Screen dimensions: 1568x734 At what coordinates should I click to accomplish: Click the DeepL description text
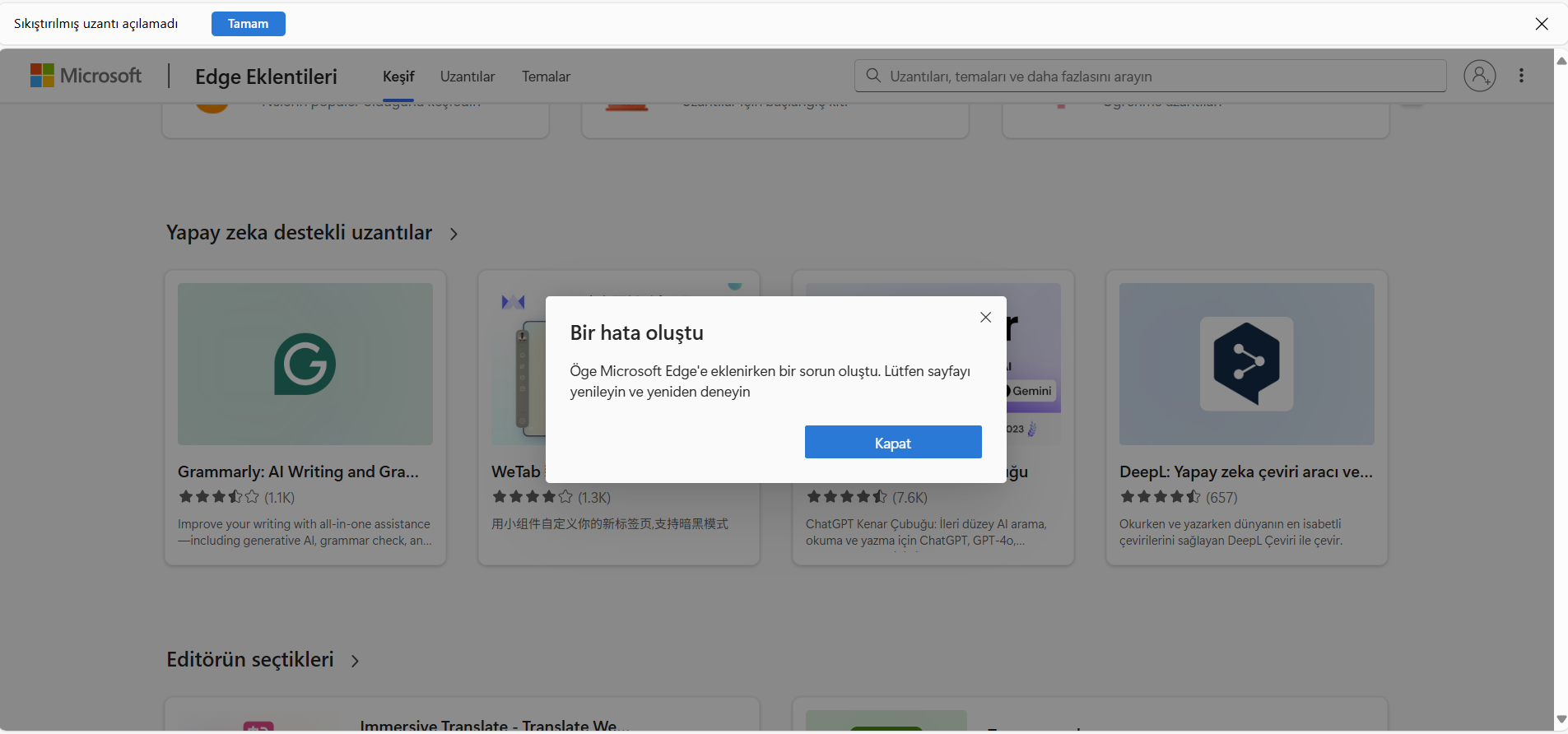pos(1231,532)
